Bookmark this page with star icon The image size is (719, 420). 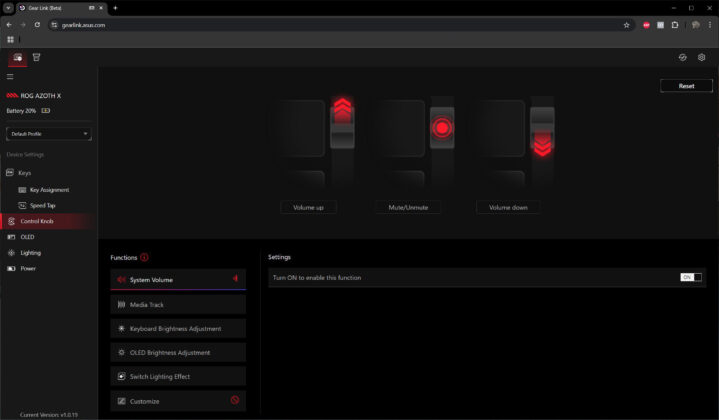click(x=626, y=25)
